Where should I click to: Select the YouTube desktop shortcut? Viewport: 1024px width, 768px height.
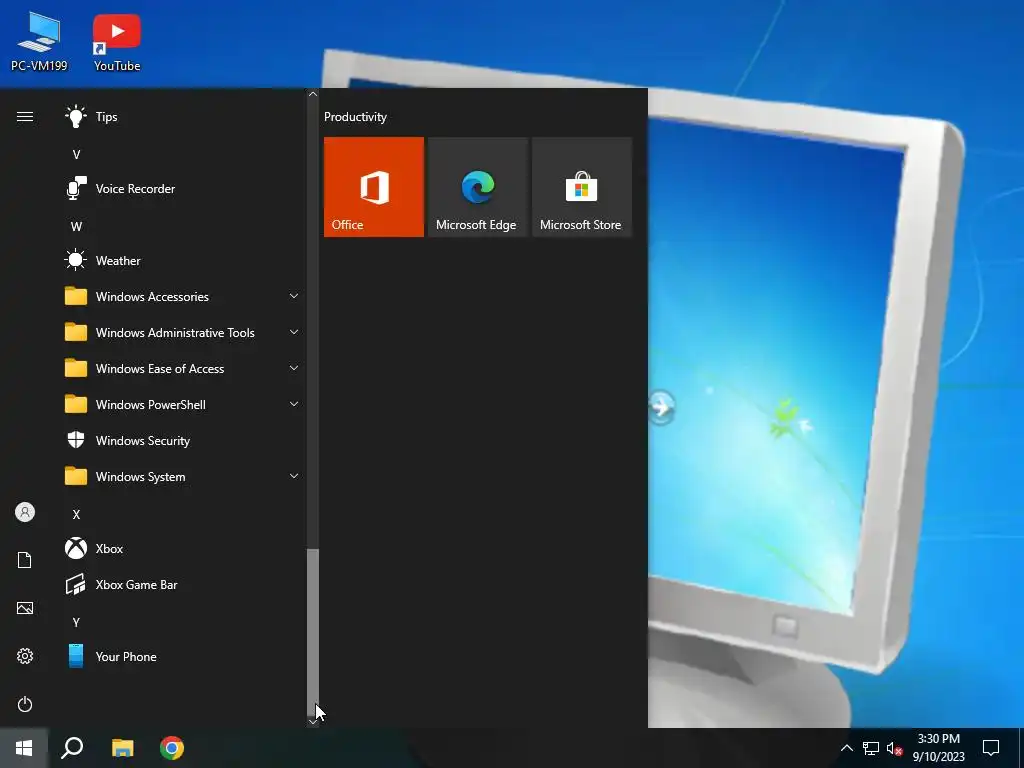(x=117, y=42)
